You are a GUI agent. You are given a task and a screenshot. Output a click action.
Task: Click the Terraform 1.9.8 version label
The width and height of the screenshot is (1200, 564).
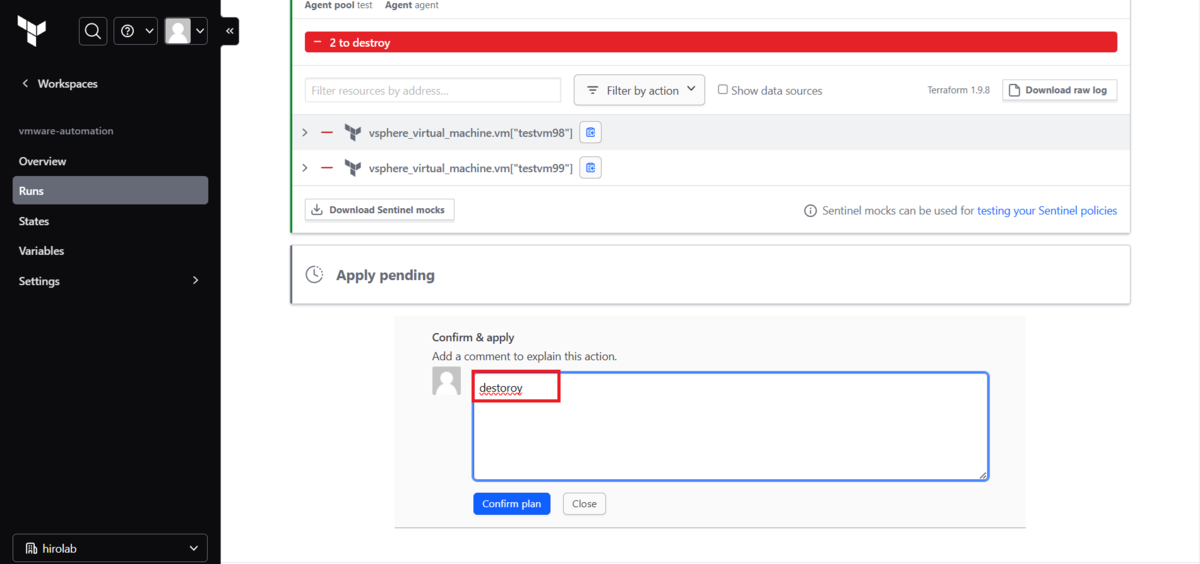958,90
